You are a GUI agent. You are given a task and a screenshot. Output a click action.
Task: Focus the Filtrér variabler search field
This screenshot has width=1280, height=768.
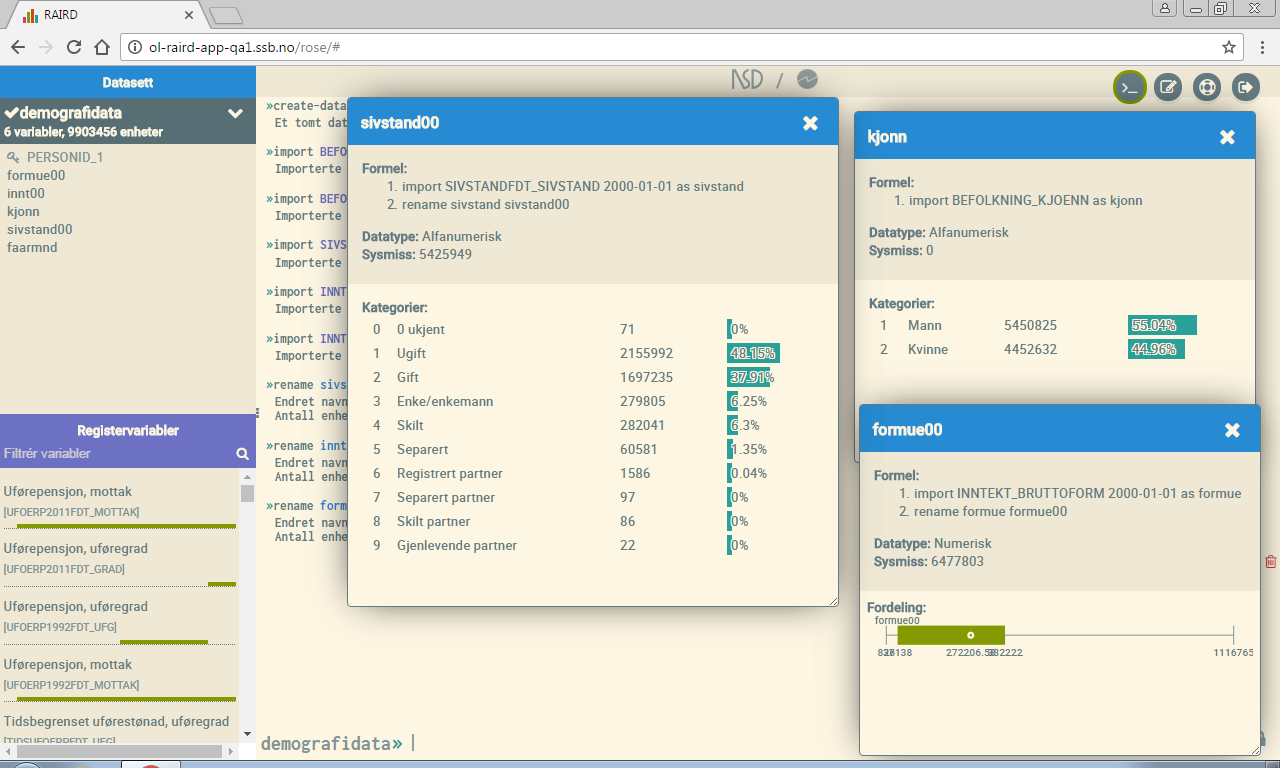click(x=115, y=454)
